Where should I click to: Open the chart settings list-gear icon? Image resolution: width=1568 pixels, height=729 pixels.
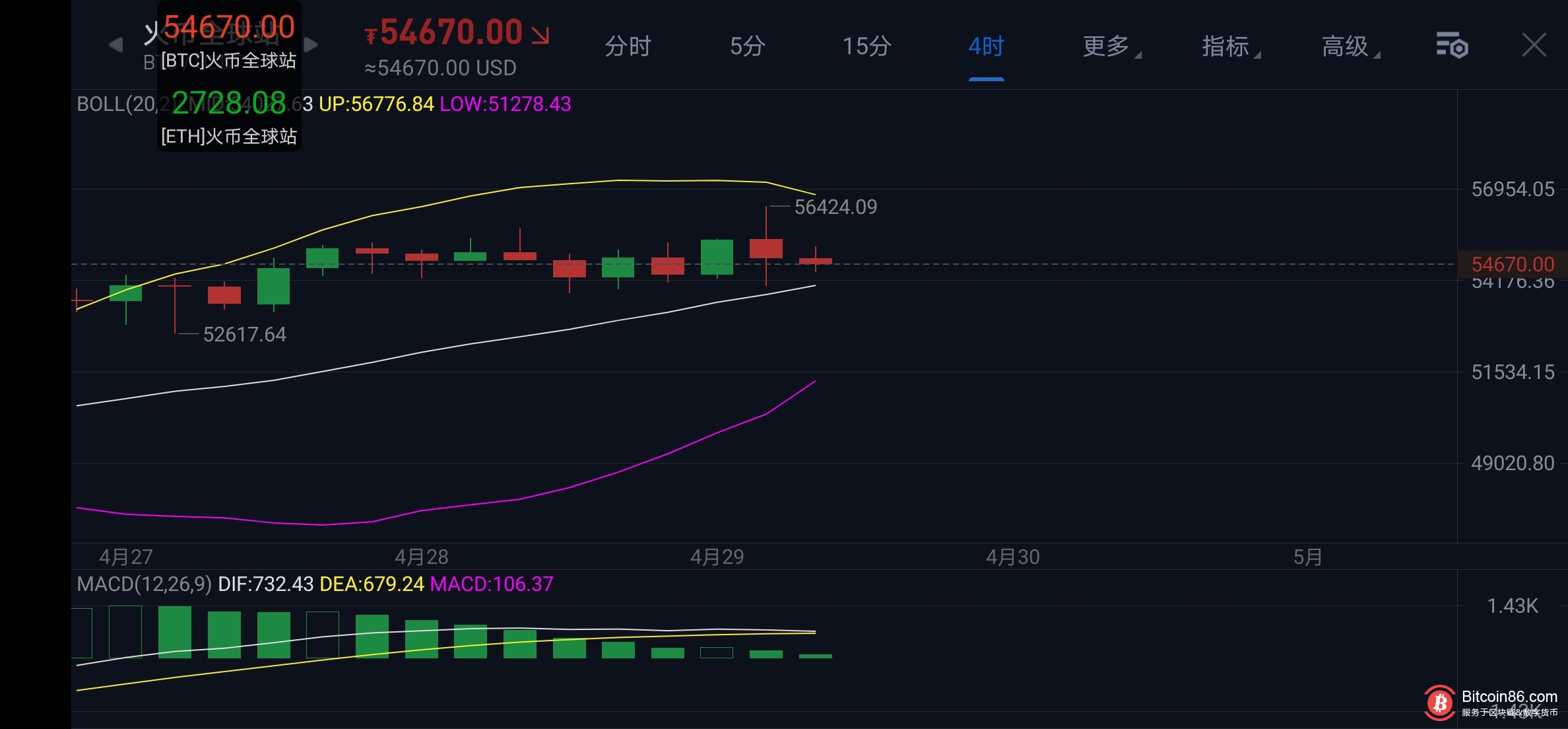tap(1451, 46)
